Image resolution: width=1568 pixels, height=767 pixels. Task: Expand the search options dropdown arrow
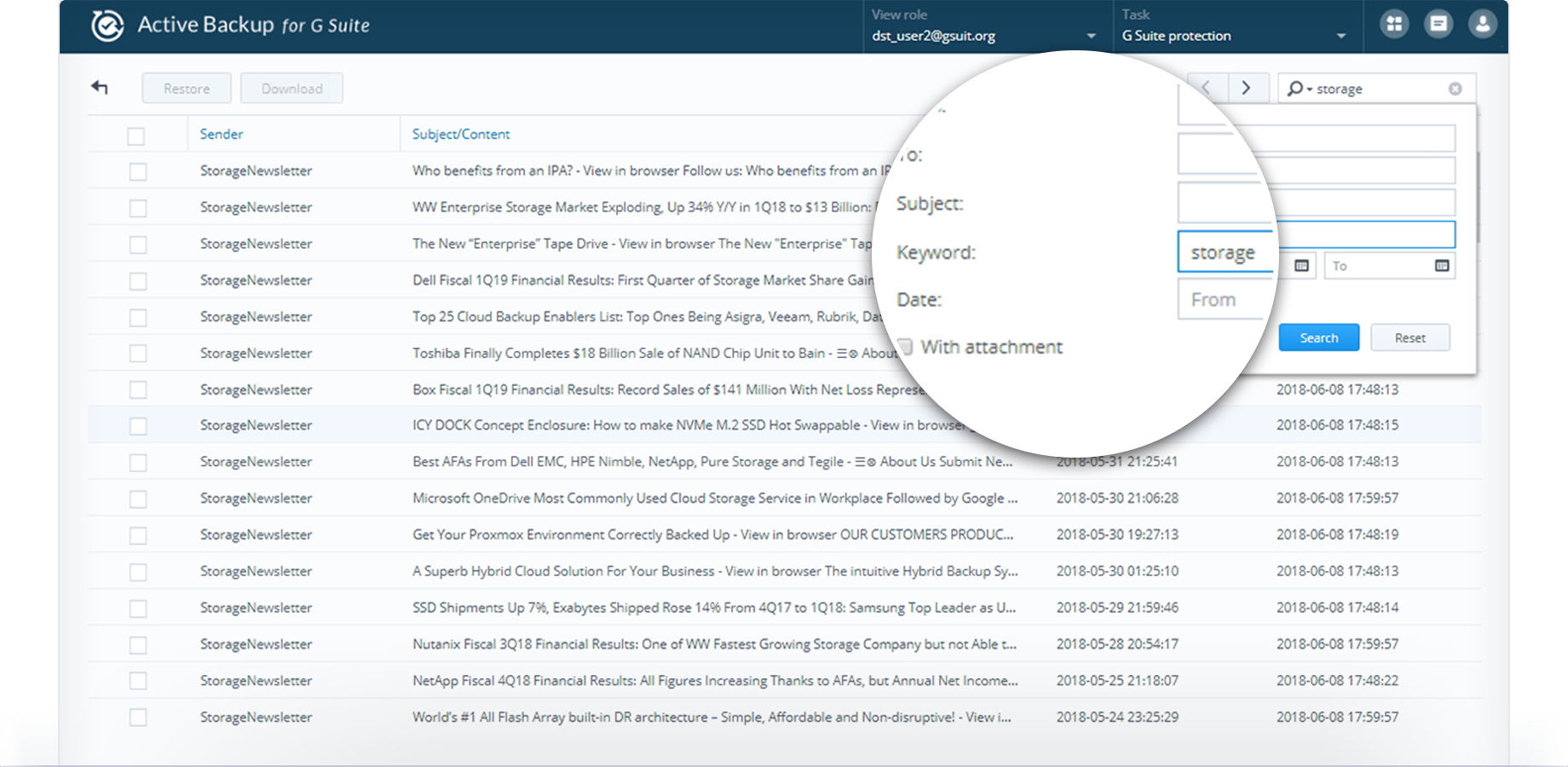click(1310, 89)
